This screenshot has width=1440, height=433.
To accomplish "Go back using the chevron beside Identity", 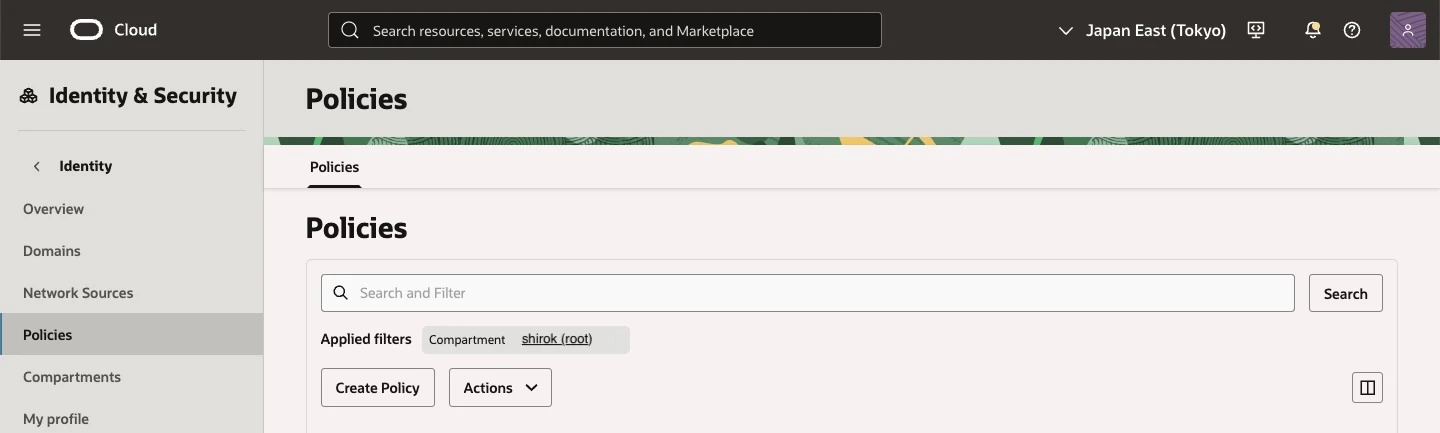I will [x=37, y=166].
